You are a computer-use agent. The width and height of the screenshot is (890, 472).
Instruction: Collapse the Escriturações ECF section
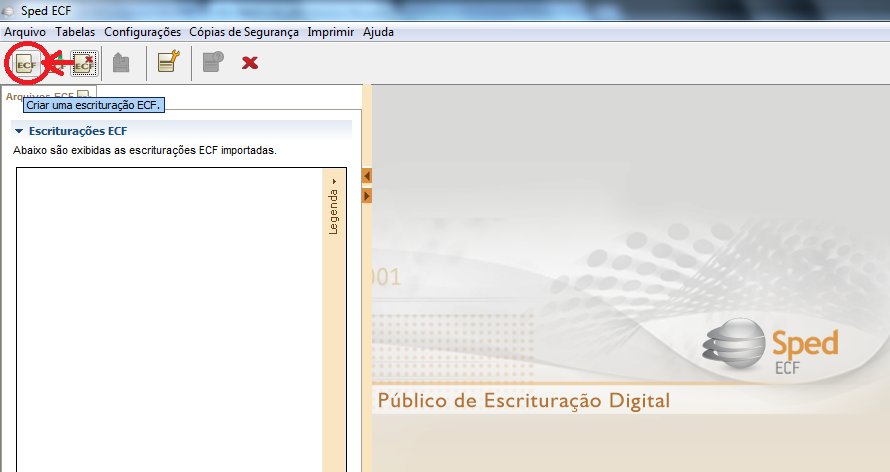coord(18,131)
